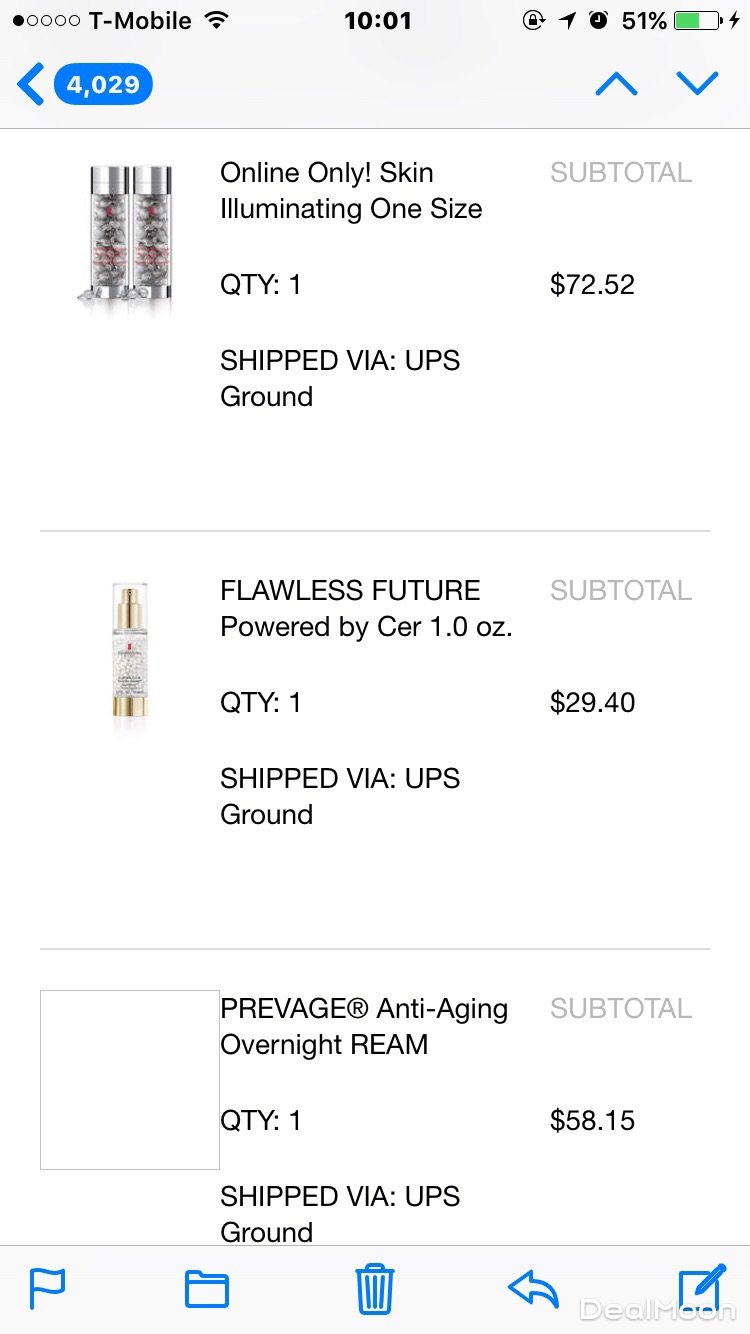Tap the PREVAGE Anti-Aging Overnight product title

click(x=364, y=1026)
